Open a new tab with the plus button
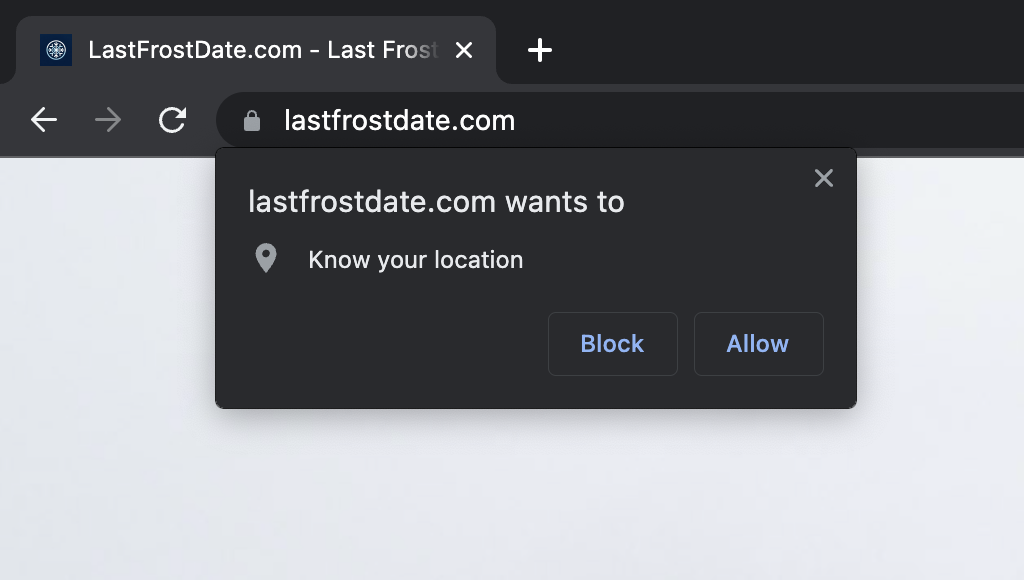 point(539,50)
